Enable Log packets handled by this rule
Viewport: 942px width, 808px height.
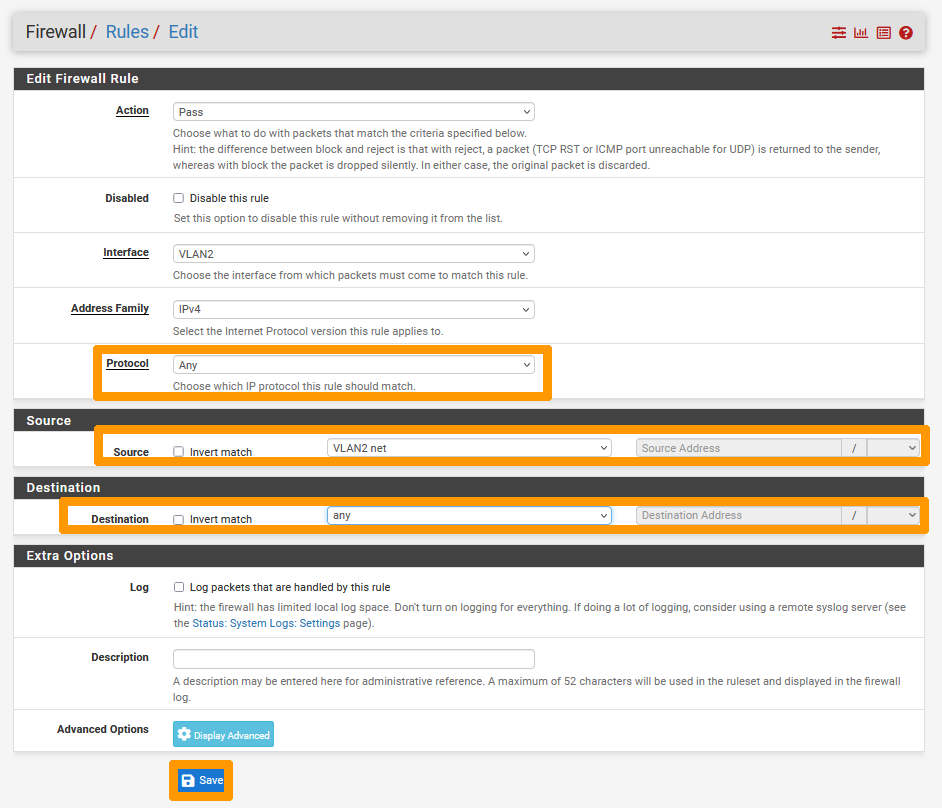[x=179, y=587]
